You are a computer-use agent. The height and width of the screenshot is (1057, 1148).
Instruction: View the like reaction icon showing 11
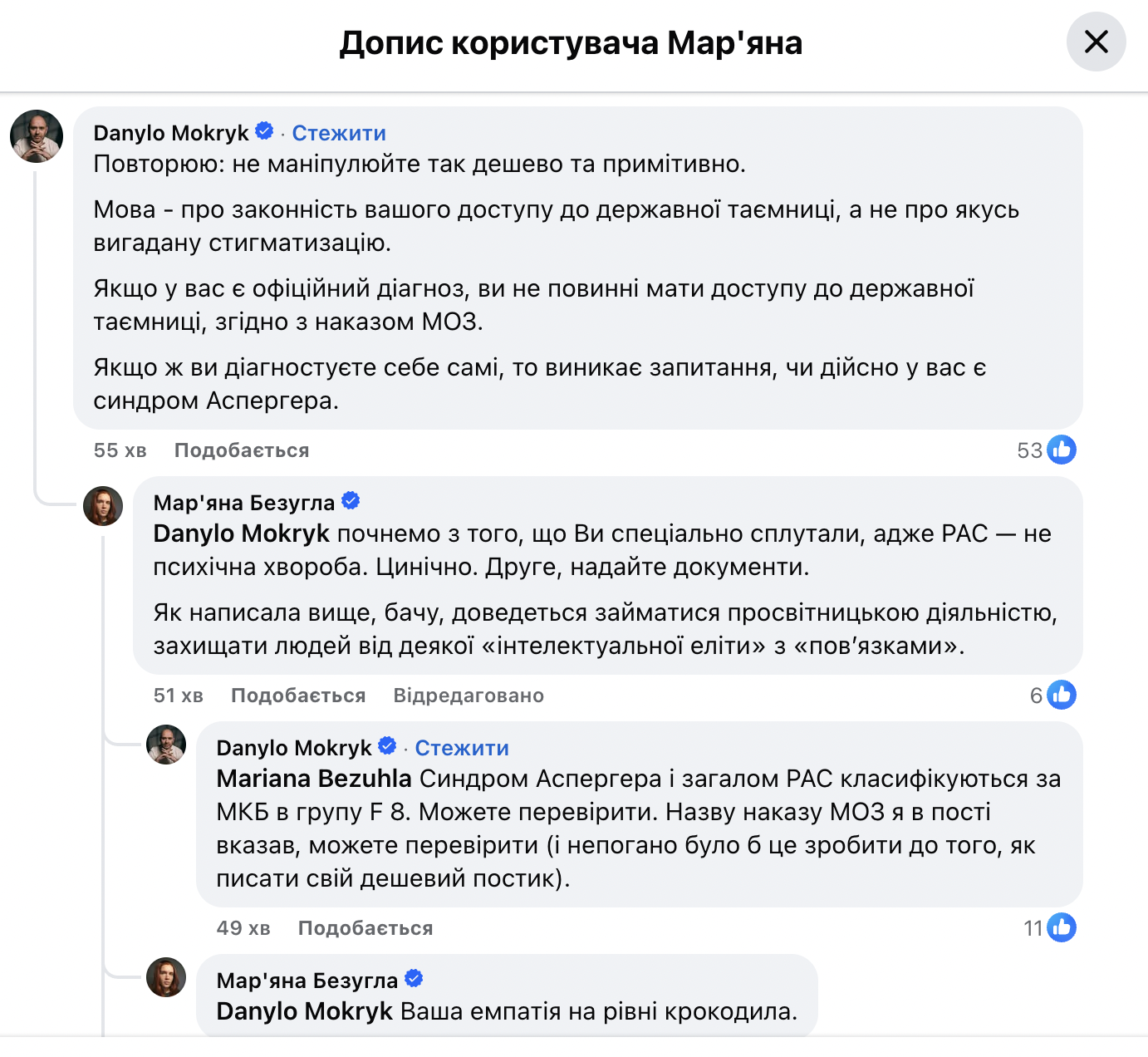(x=1061, y=927)
